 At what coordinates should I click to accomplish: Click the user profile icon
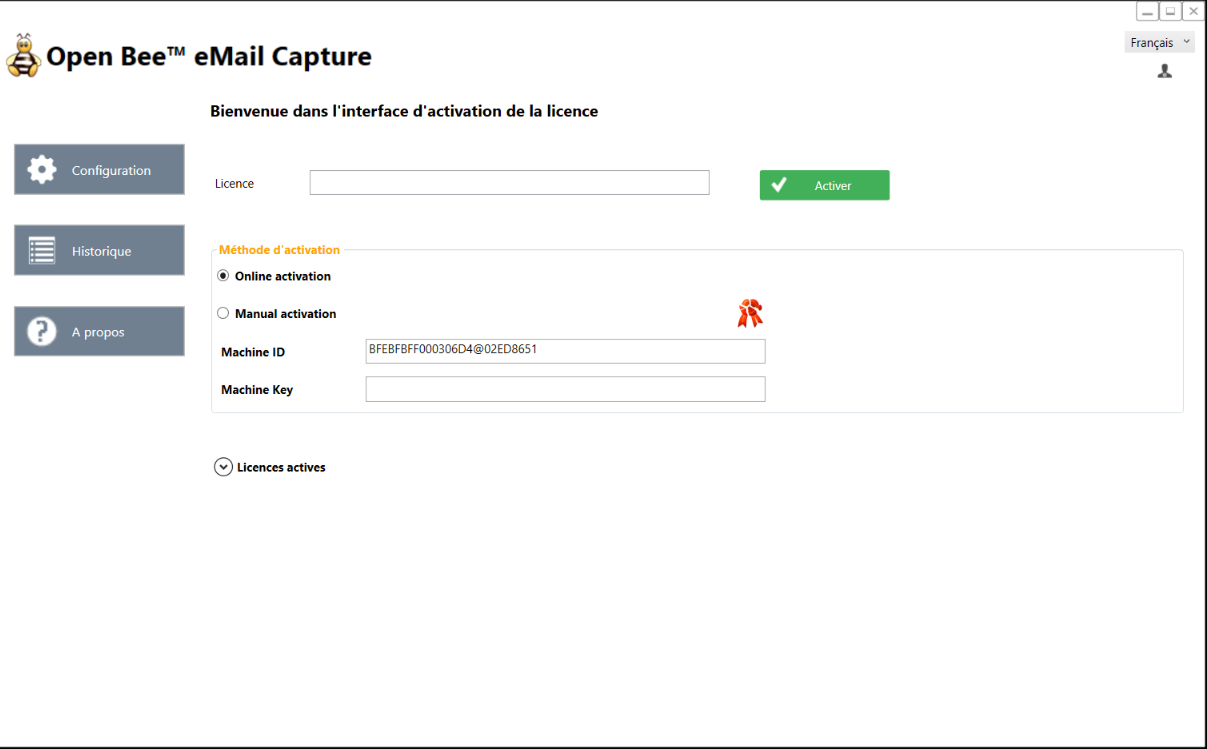coord(1164,71)
